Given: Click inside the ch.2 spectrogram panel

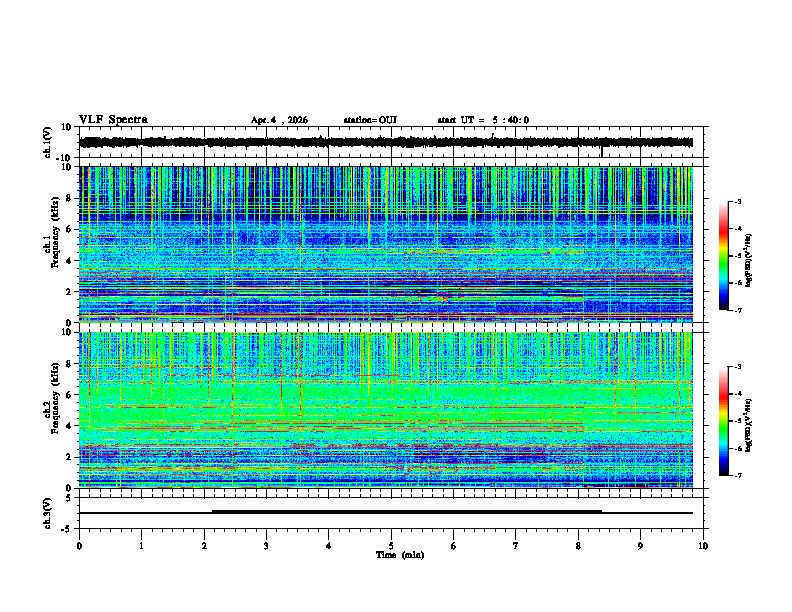Looking at the screenshot, I should 386,410.
